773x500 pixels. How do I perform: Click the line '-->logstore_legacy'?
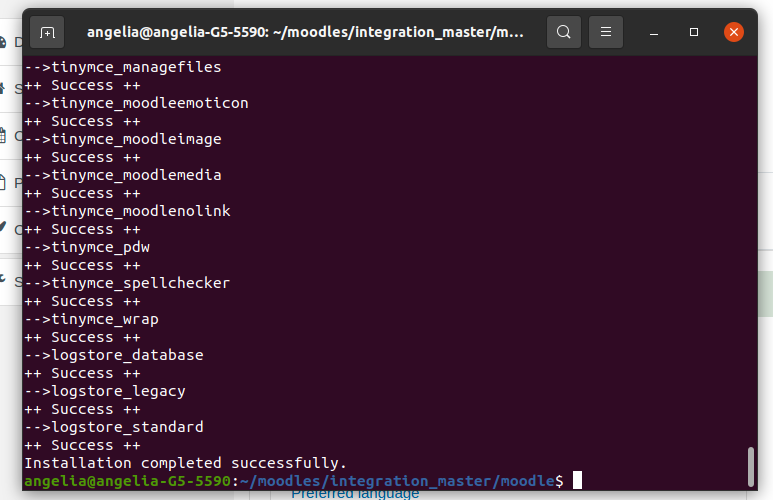click(x=105, y=391)
